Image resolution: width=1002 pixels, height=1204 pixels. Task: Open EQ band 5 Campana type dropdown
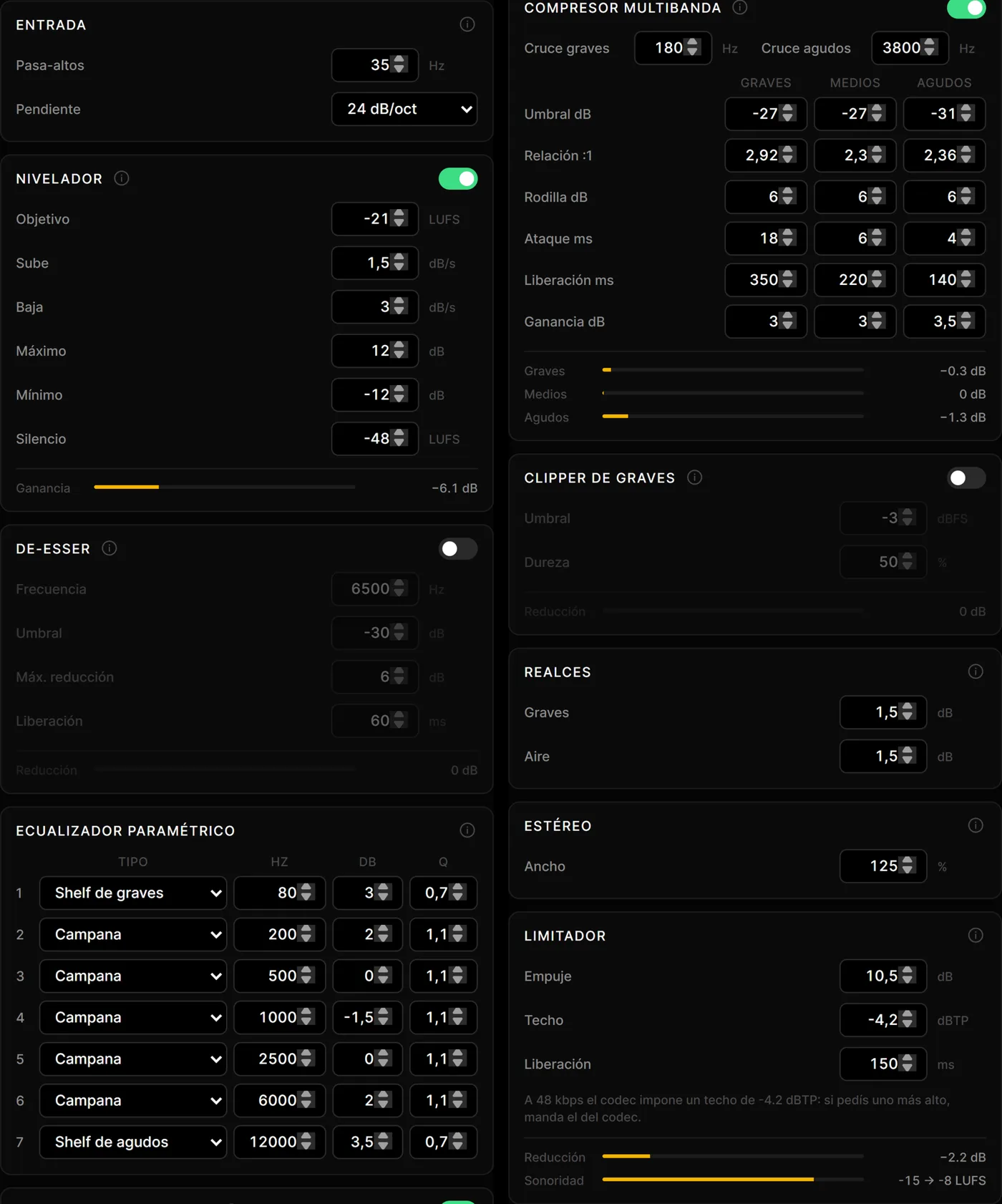133,1059
